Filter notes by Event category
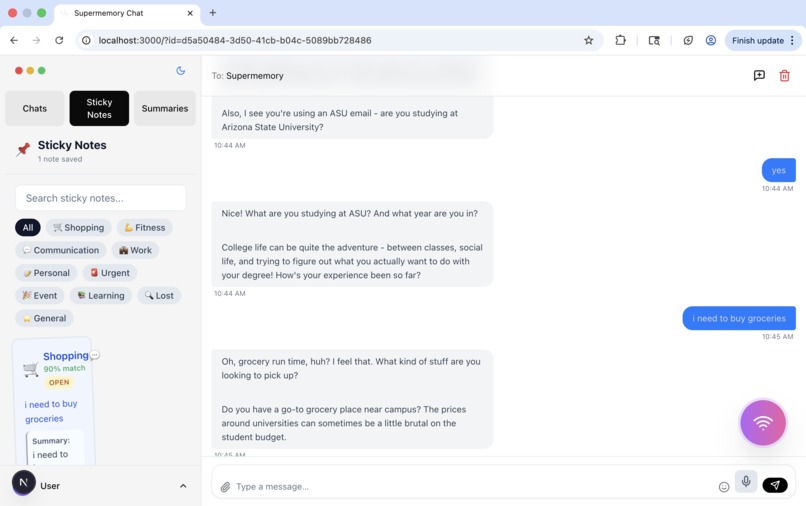The image size is (806, 506). click(x=40, y=295)
